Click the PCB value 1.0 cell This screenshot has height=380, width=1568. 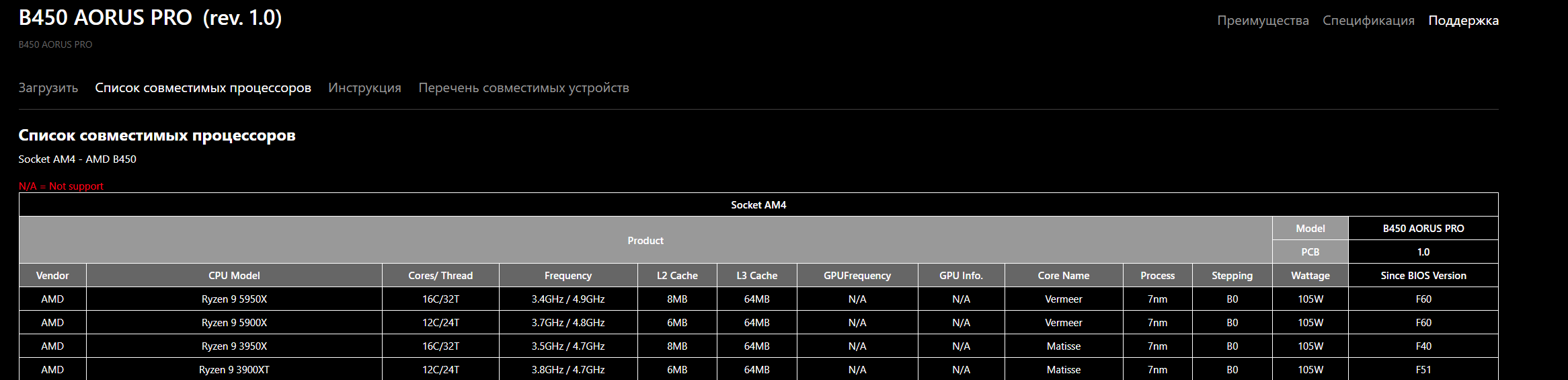[x=1423, y=252]
